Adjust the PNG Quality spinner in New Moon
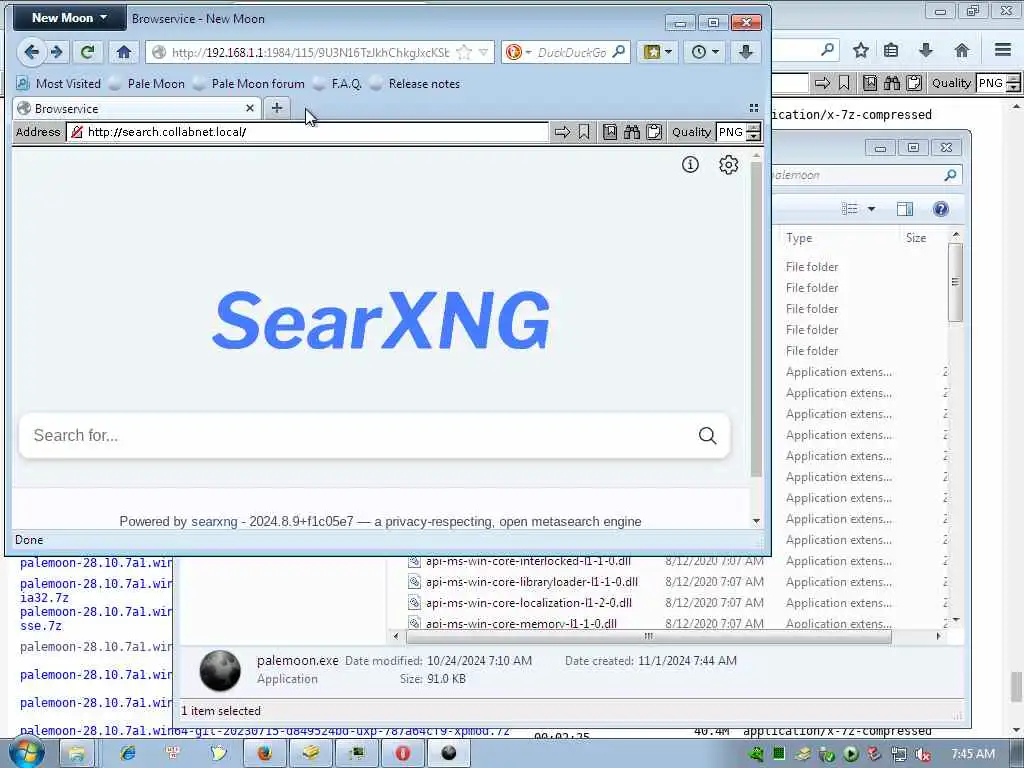1024x768 pixels. coord(754,132)
